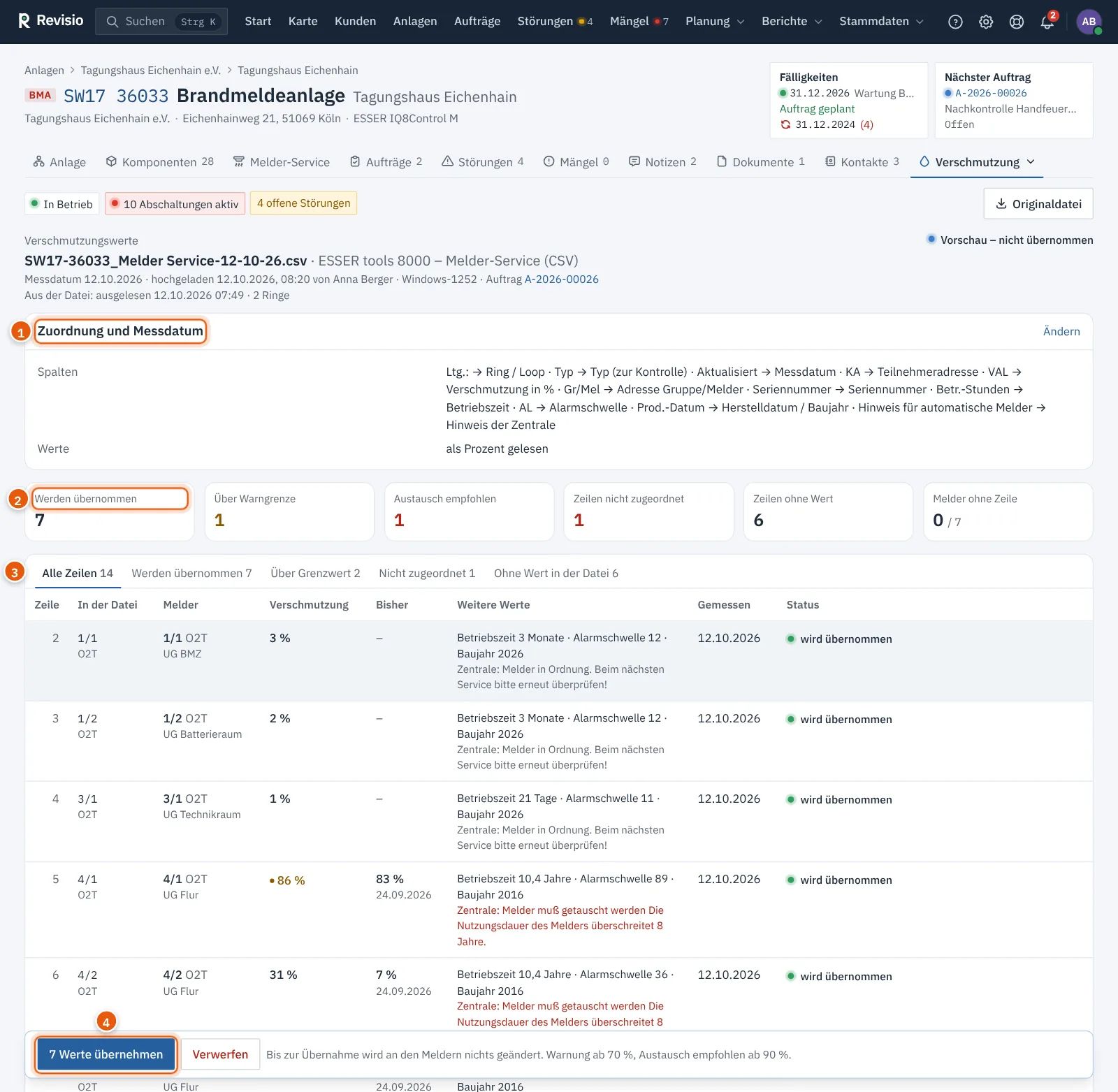Click the Komponenten cube icon

pyautogui.click(x=111, y=161)
